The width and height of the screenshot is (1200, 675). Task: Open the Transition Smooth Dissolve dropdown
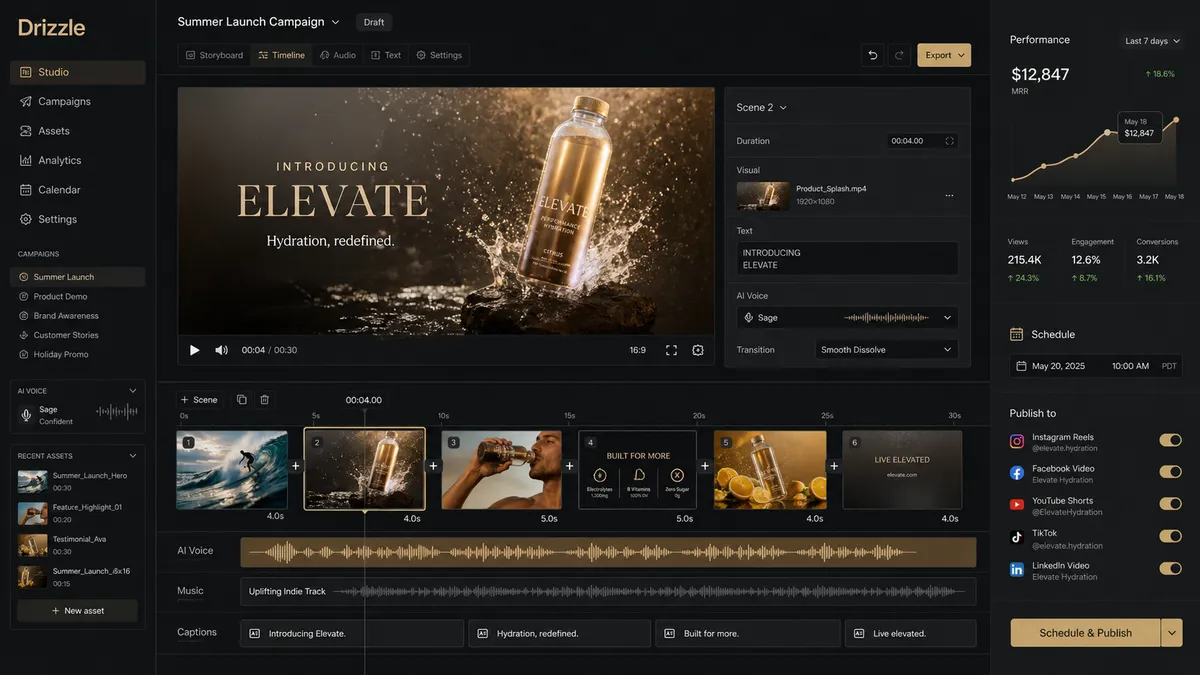coord(886,350)
